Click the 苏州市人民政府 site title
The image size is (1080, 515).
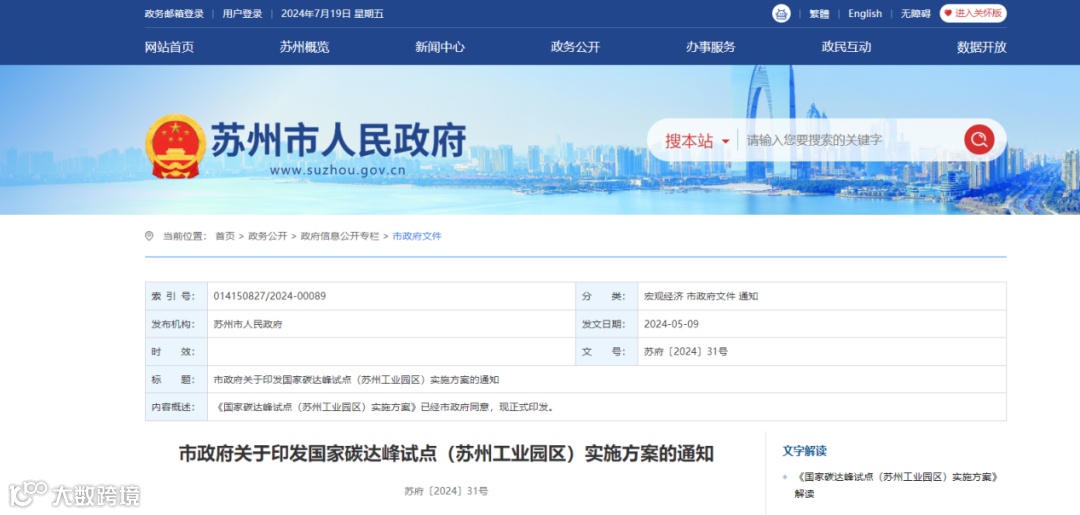(338, 140)
